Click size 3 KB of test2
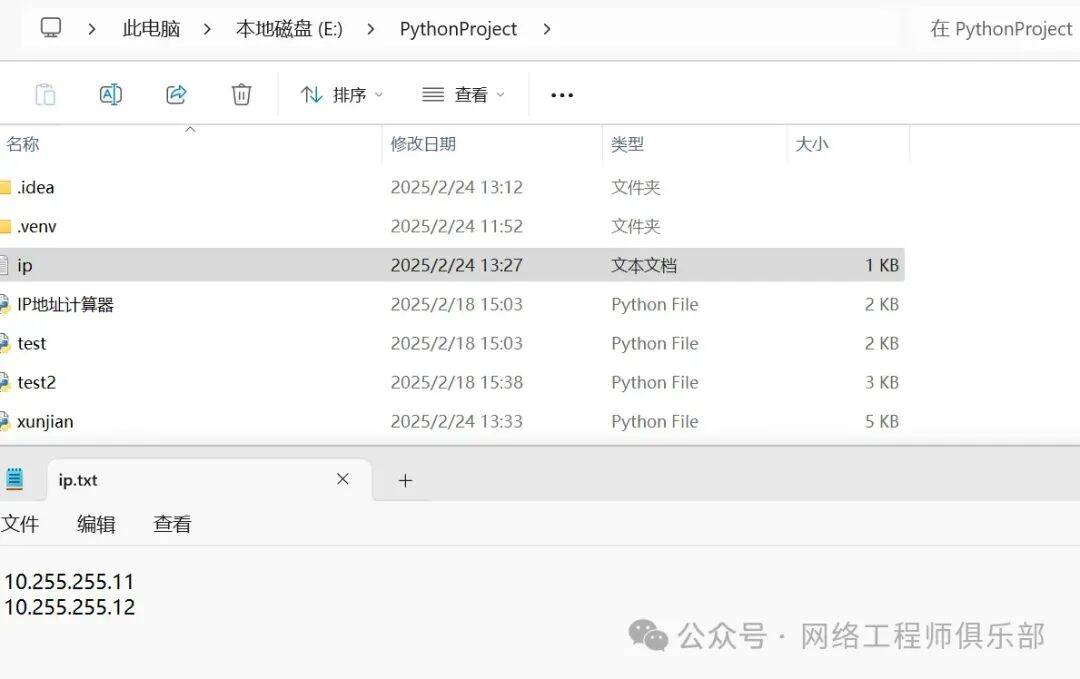Screen dimensions: 1080x679 point(882,382)
